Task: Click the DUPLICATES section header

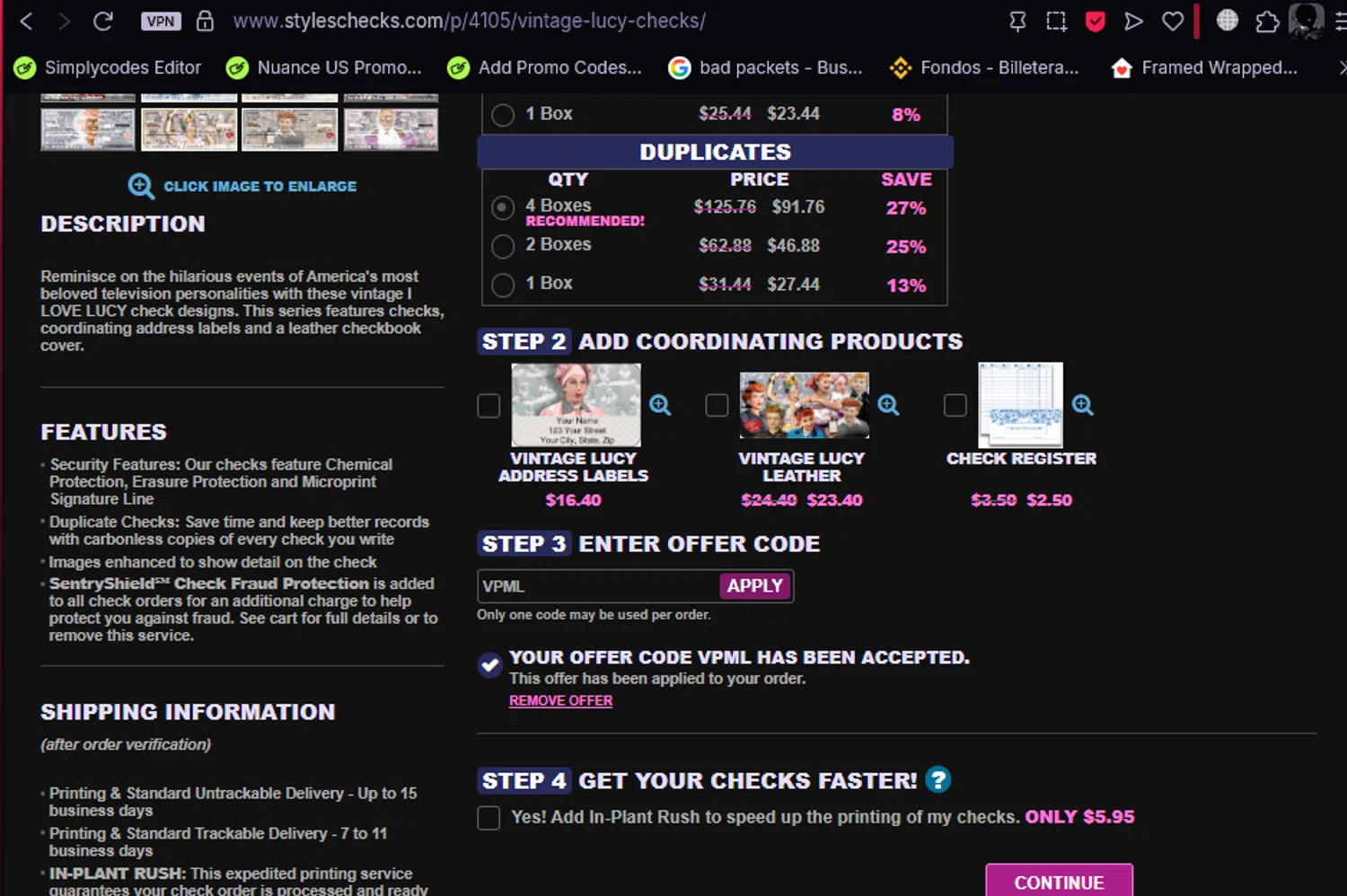Action: click(x=715, y=152)
